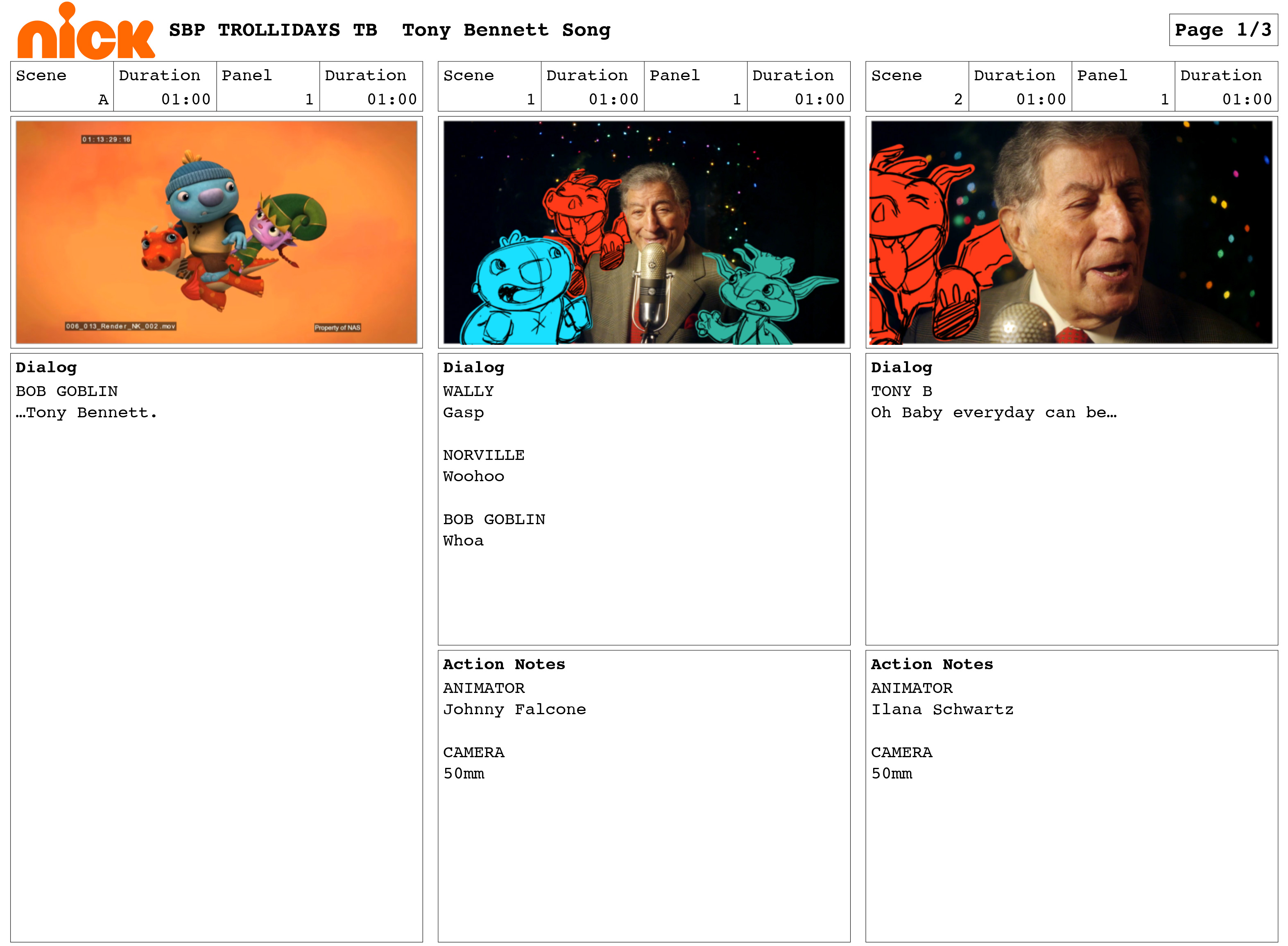Select 'TONY B' character name

coord(901,391)
